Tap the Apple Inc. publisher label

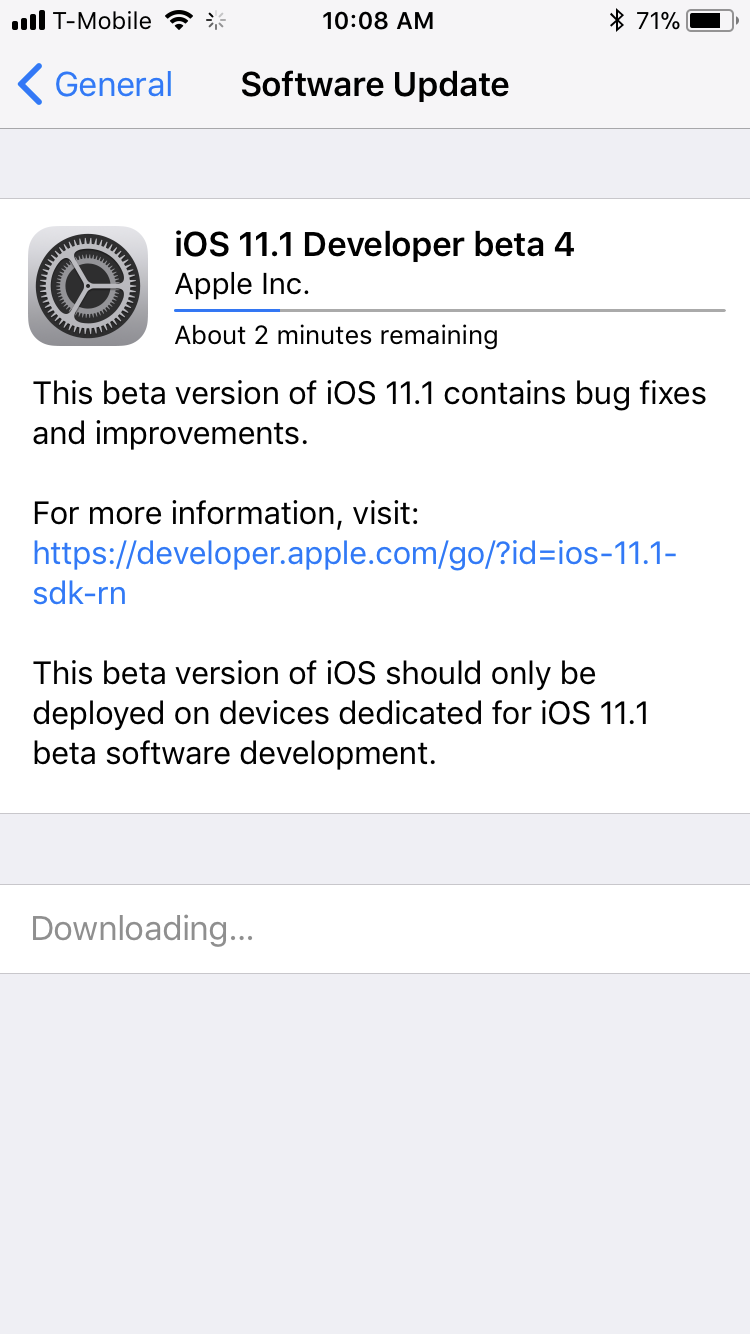[x=242, y=285]
